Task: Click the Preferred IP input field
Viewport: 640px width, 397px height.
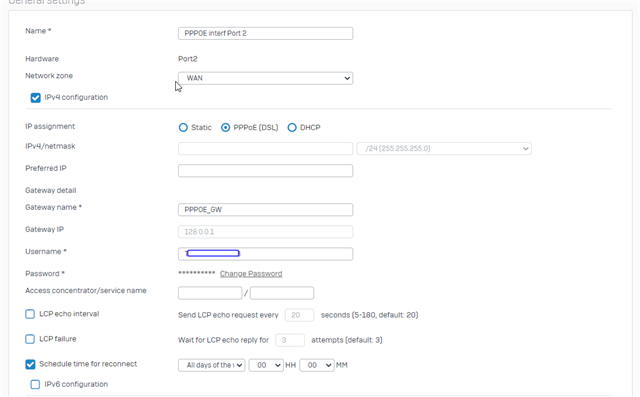Action: point(265,171)
